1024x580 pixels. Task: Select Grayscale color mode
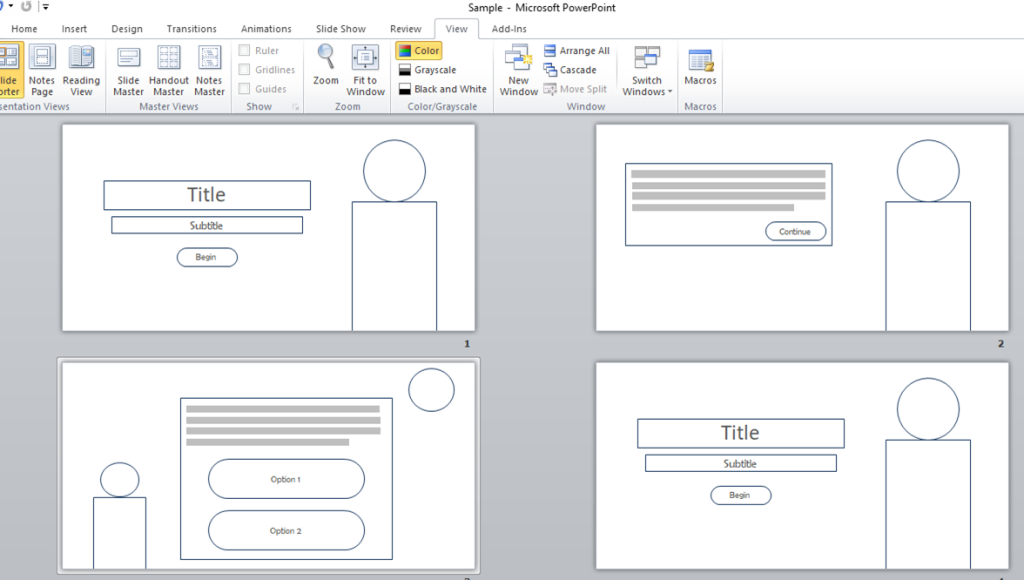[x=426, y=70]
